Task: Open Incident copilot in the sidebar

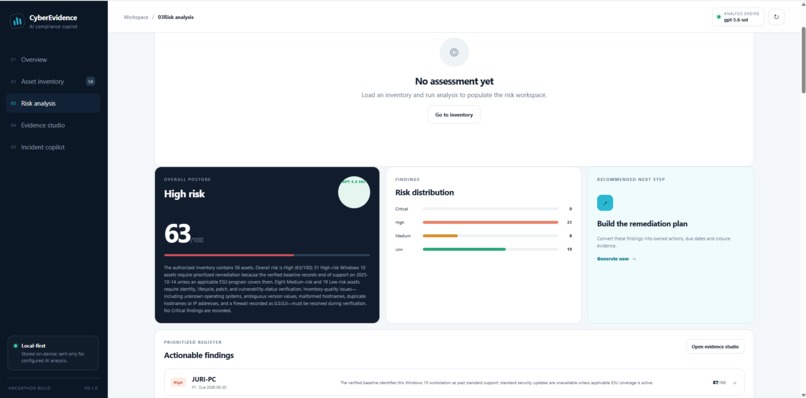Action: coord(53,147)
